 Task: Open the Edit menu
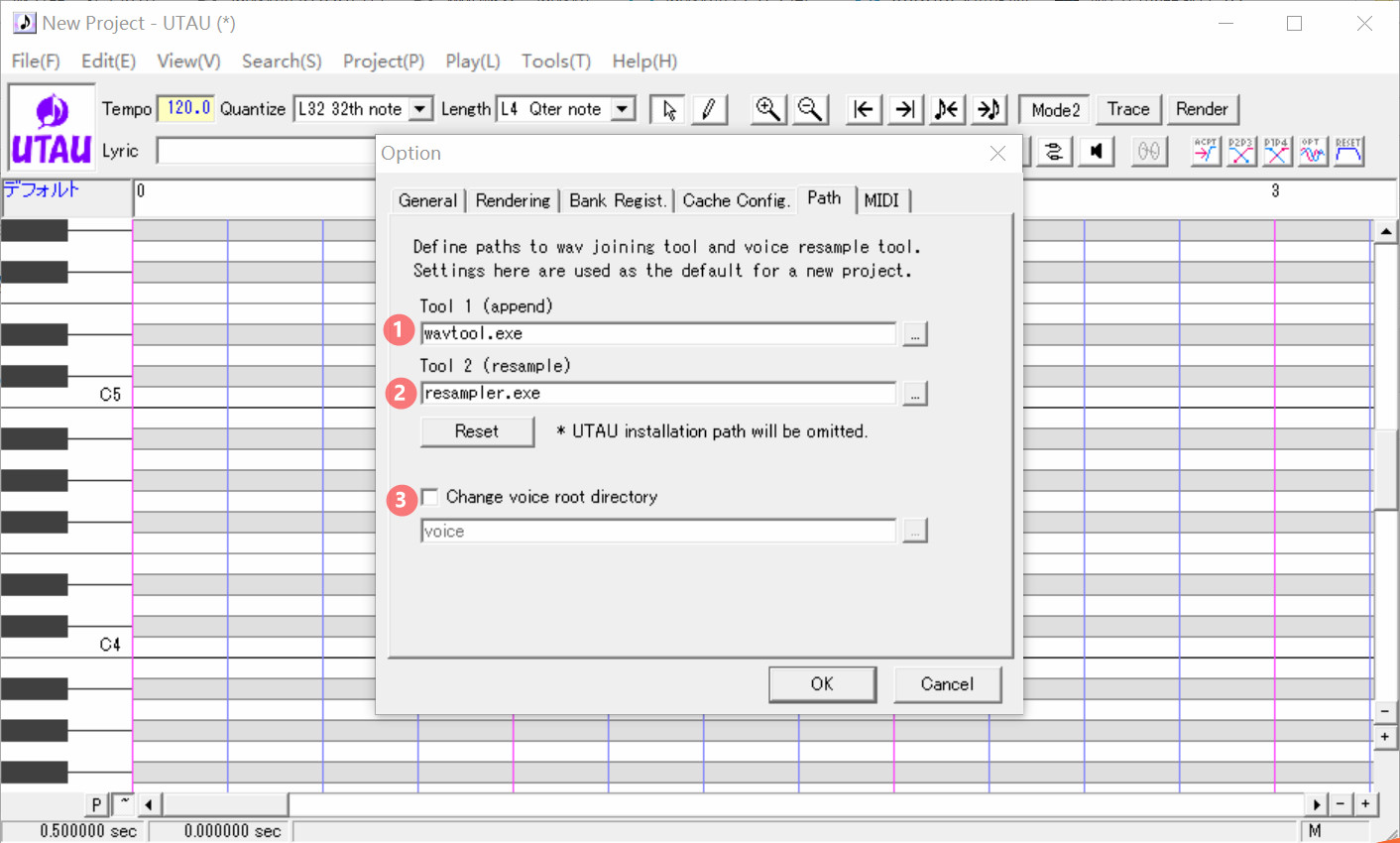coord(108,61)
